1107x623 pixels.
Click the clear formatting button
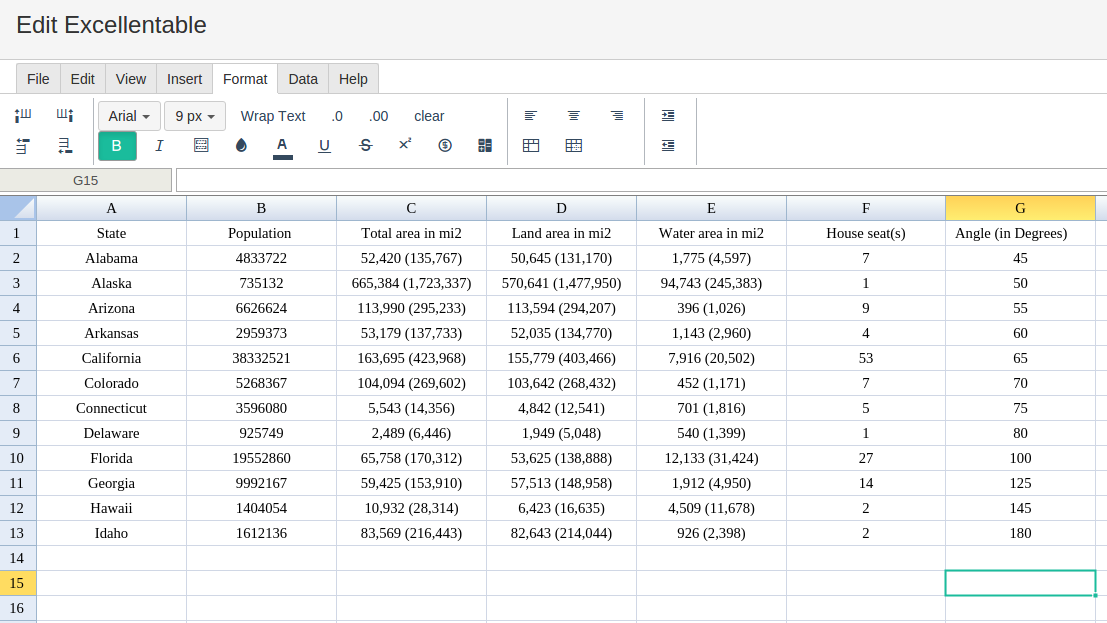[429, 116]
